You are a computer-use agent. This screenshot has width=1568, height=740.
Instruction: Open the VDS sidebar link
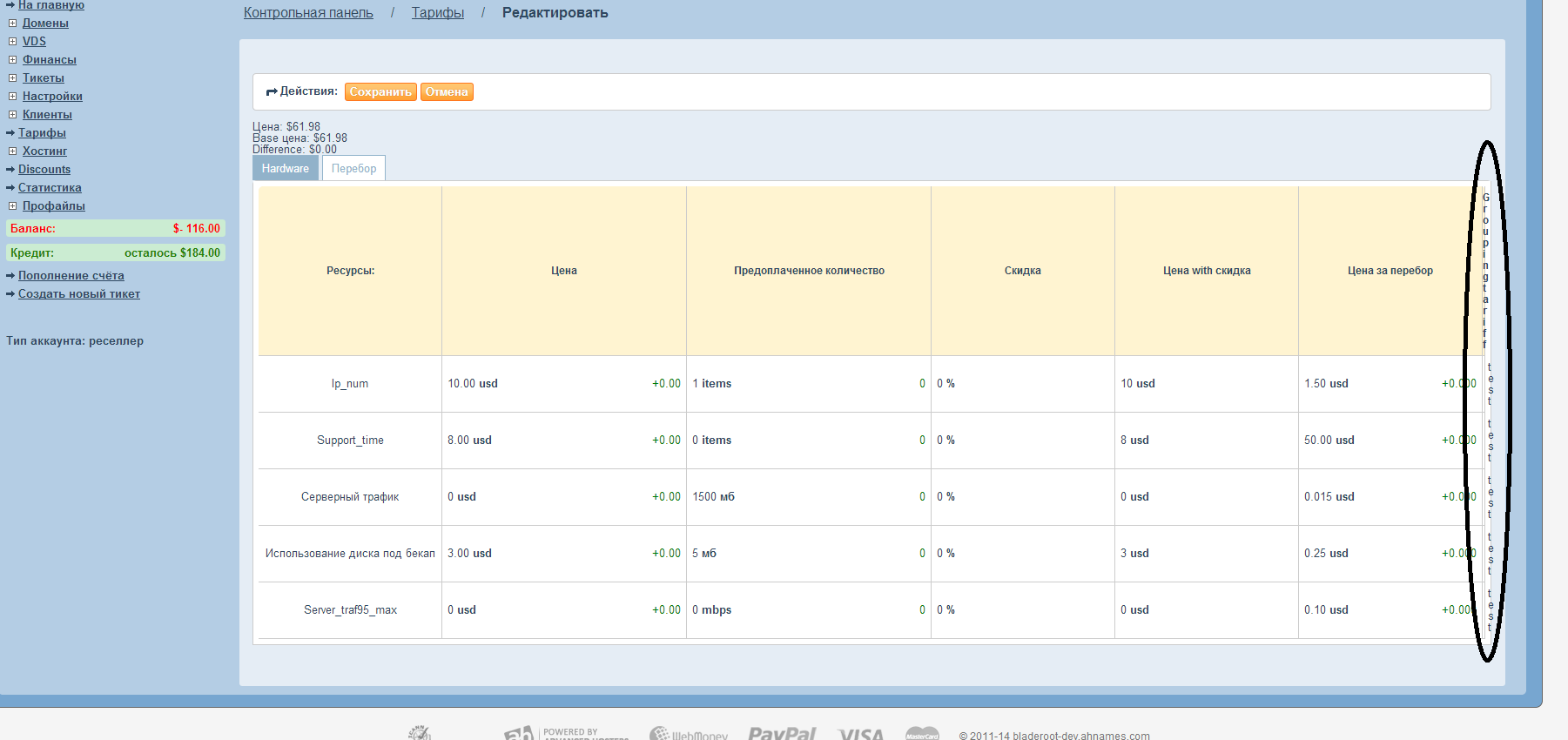[34, 42]
